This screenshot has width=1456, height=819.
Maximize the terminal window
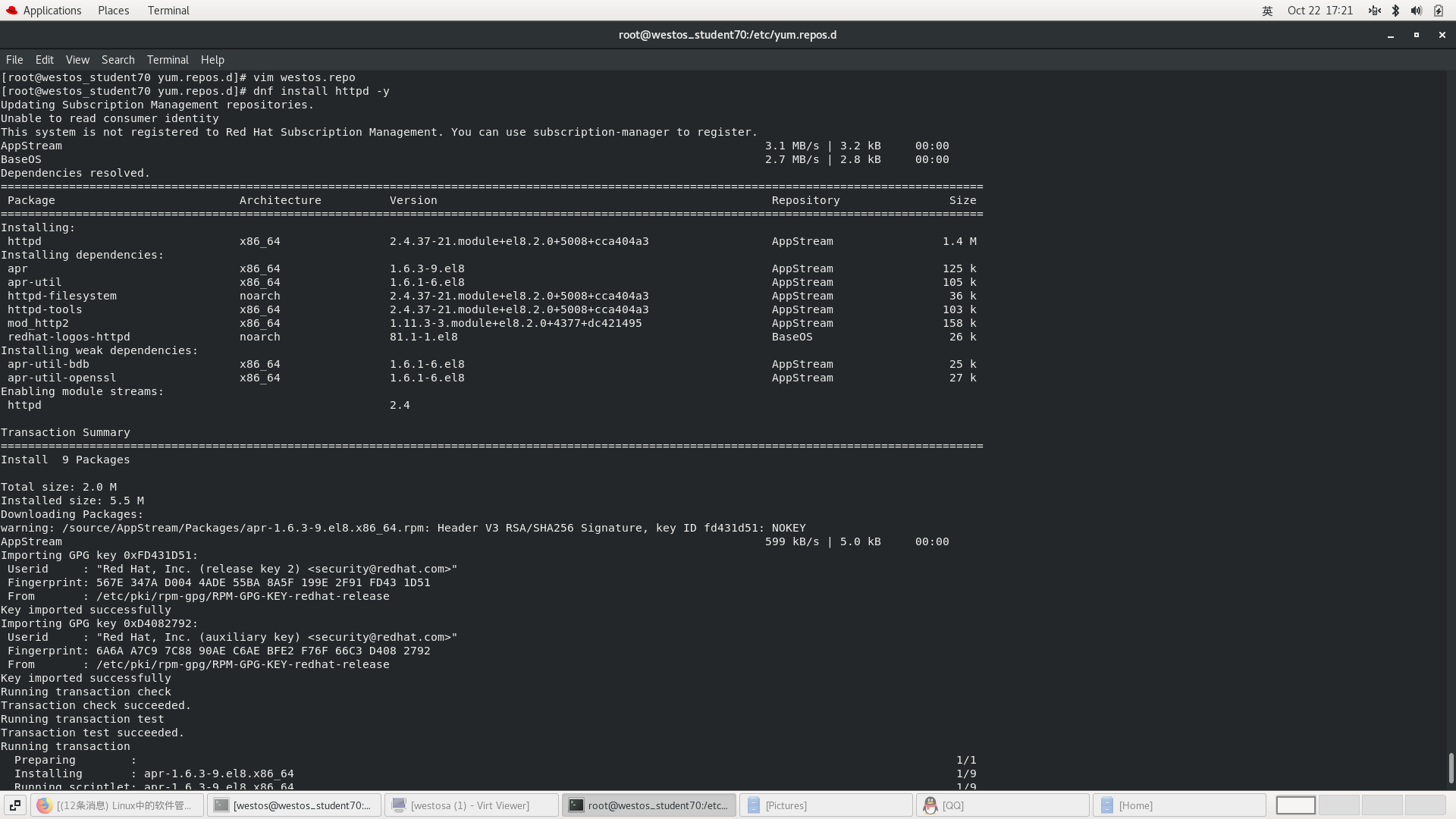click(1417, 35)
